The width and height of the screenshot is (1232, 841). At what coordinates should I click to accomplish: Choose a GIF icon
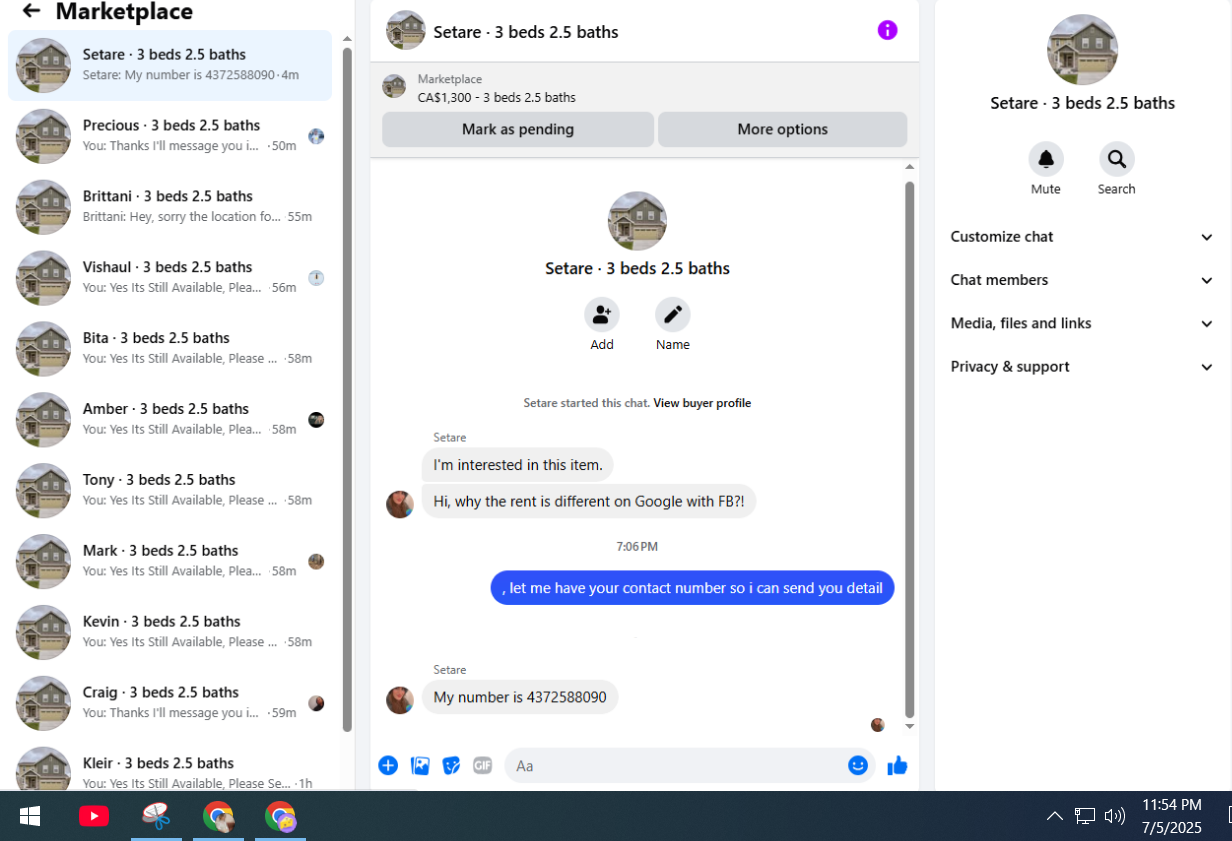click(x=483, y=765)
